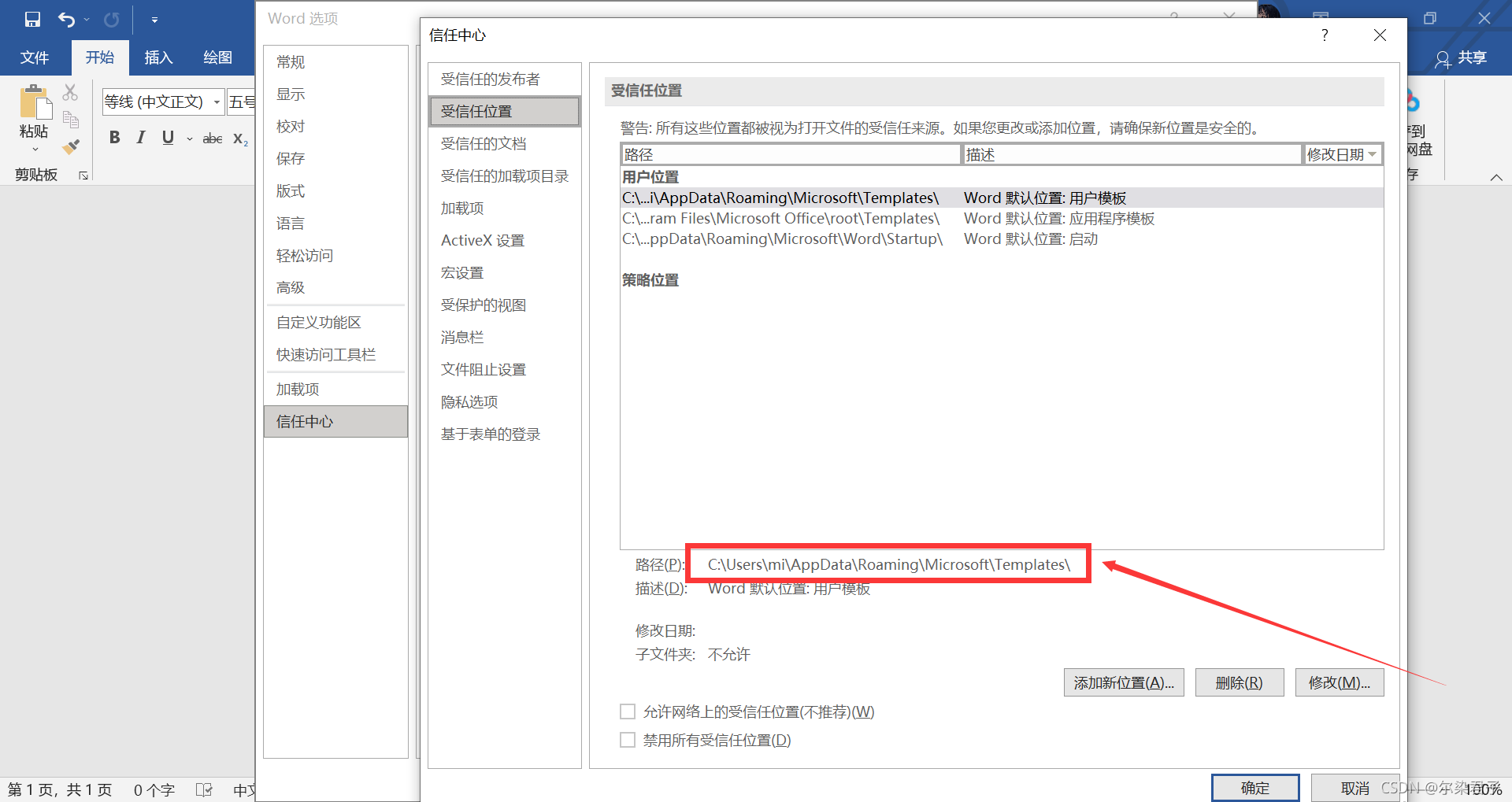Image resolution: width=1512 pixels, height=802 pixels.
Task: Select 高级 in Word options
Action: click(335, 288)
